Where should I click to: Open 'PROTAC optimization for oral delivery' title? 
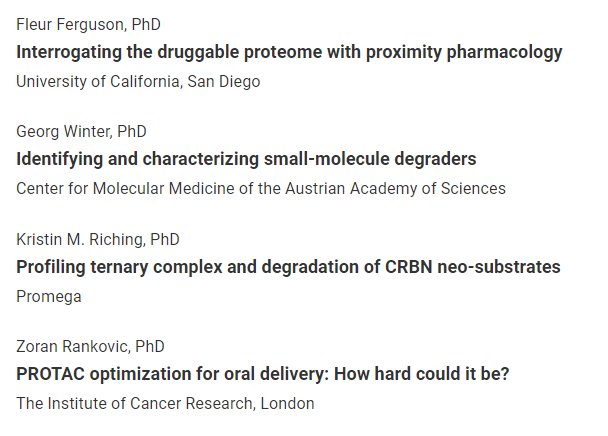tap(263, 374)
